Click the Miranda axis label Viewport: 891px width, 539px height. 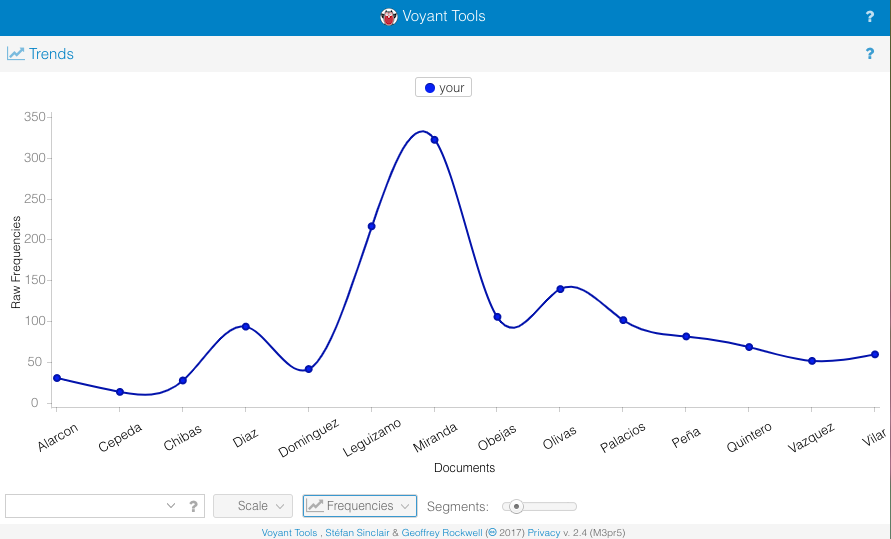coord(435,437)
